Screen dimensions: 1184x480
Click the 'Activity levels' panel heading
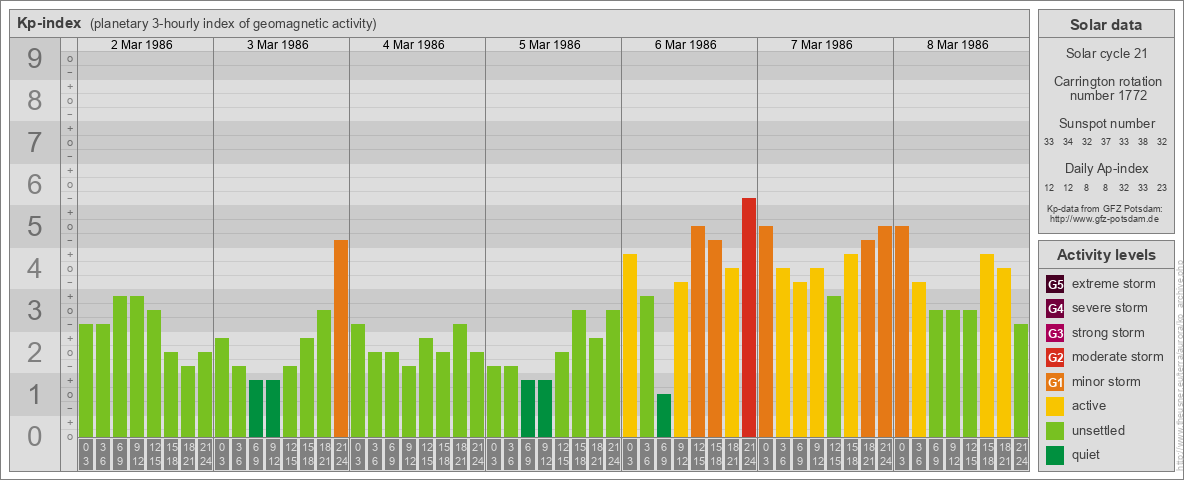(1106, 255)
